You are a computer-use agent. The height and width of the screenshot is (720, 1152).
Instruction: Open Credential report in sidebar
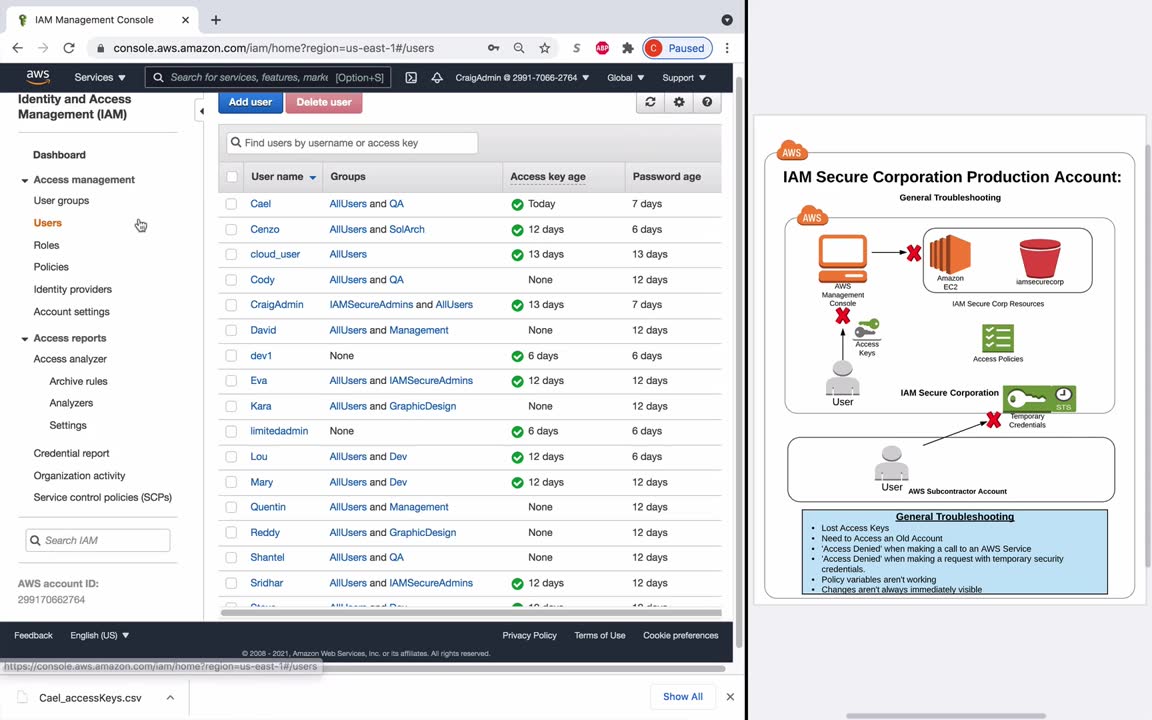pos(71,453)
